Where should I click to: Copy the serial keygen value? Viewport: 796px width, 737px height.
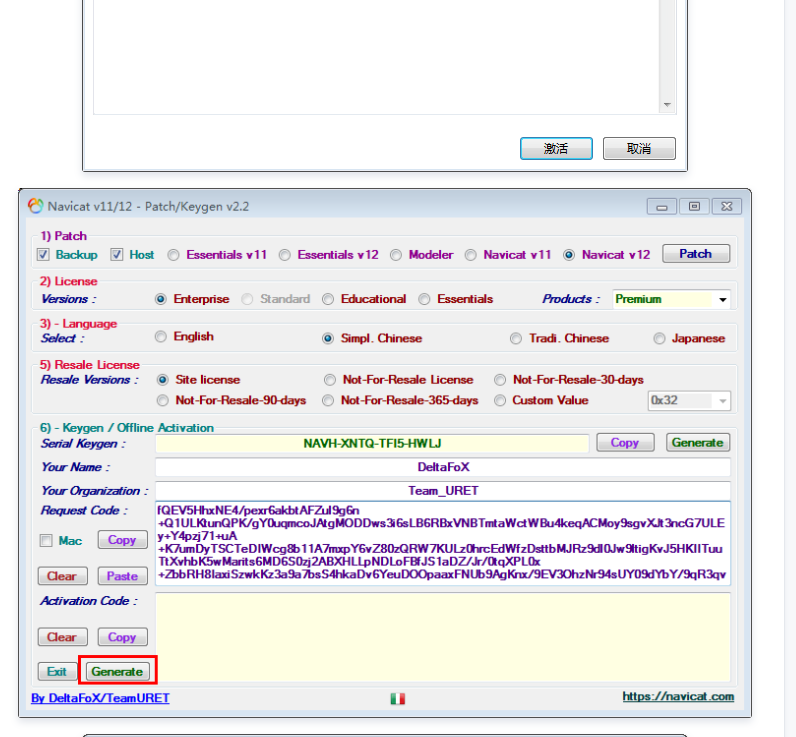(x=625, y=443)
